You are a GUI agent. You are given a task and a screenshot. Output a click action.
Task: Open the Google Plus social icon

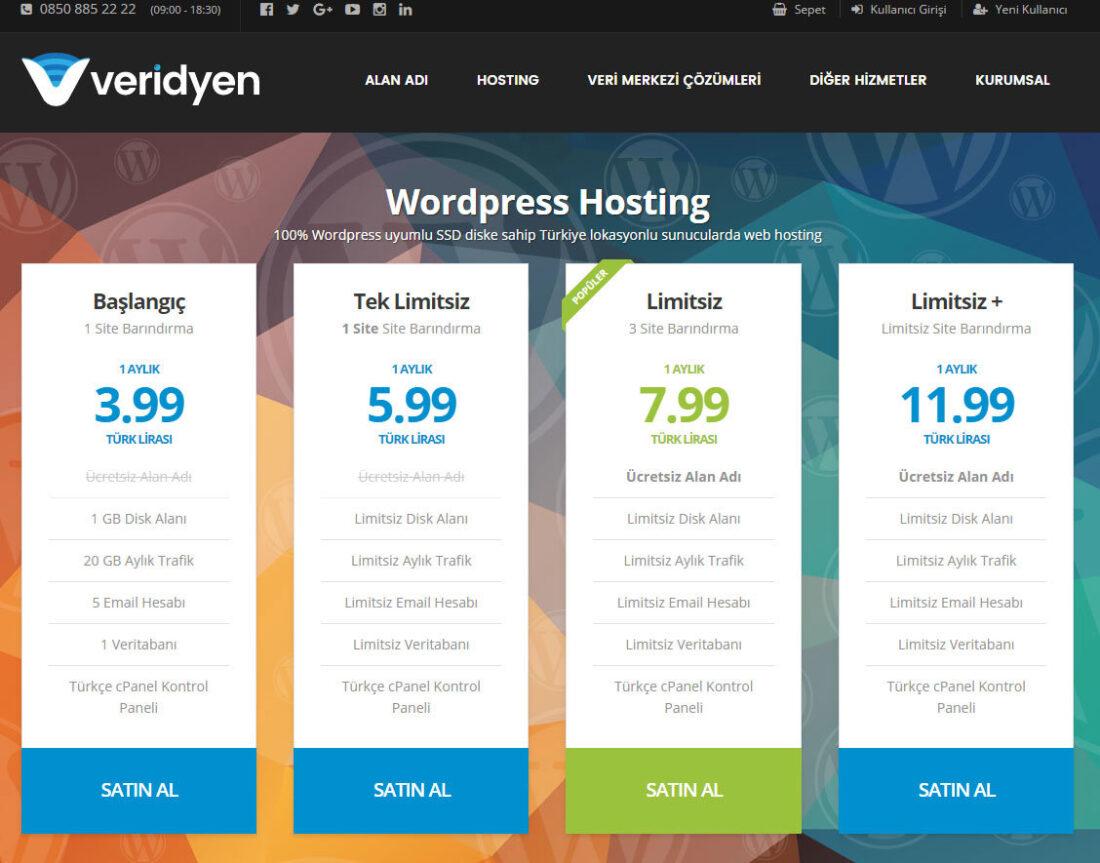(x=322, y=10)
